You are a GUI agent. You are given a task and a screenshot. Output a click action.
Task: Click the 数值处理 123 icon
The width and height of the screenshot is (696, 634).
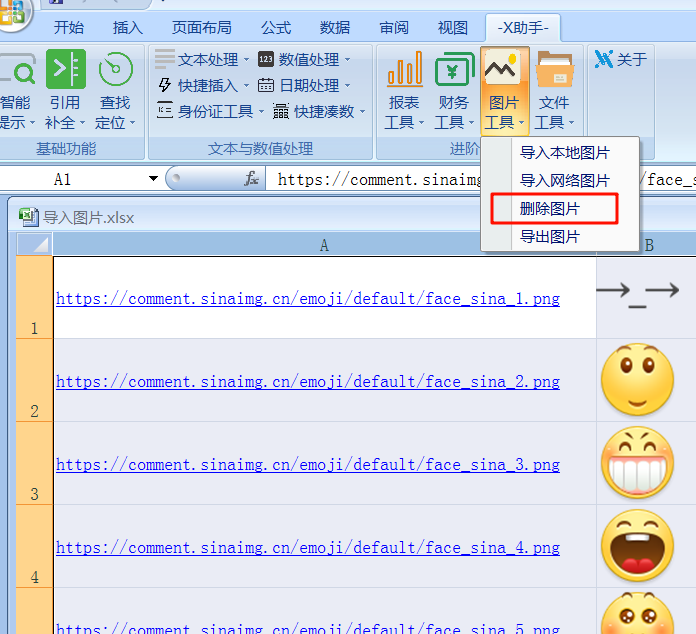pos(265,59)
